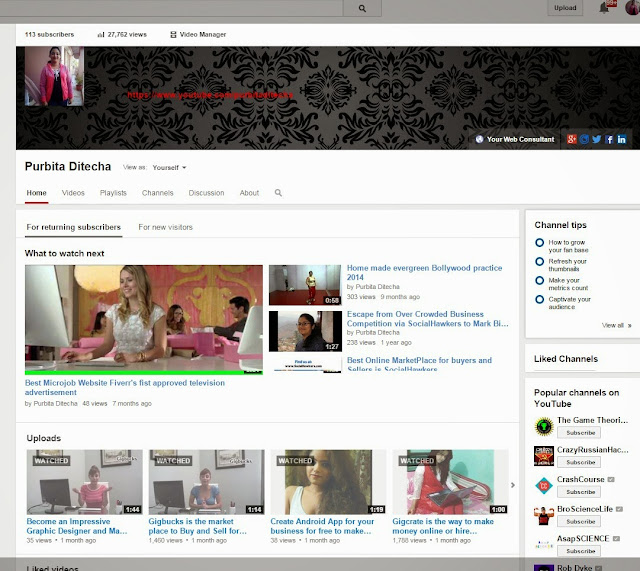Click the blue round icon beside Google+
The width and height of the screenshot is (640, 571).
tap(584, 139)
